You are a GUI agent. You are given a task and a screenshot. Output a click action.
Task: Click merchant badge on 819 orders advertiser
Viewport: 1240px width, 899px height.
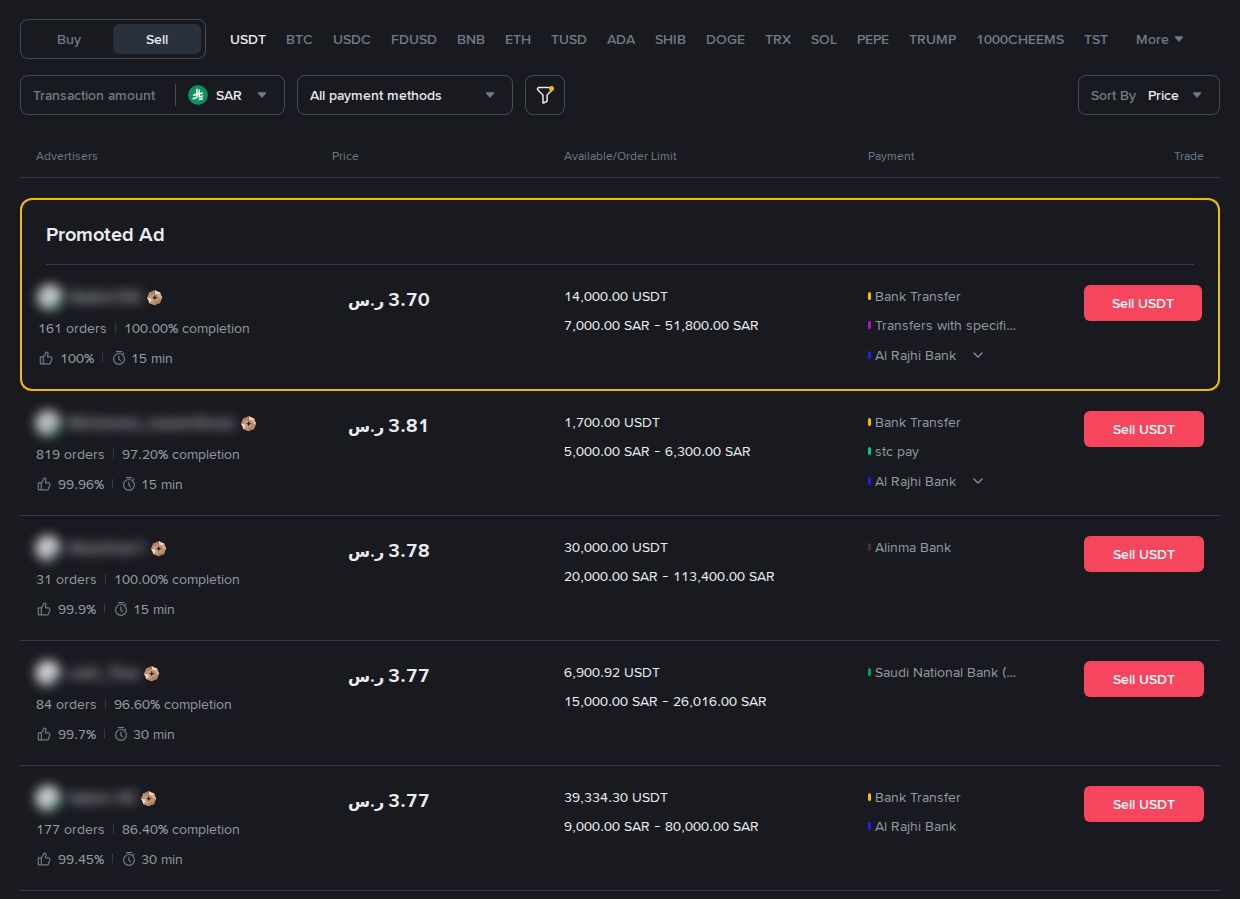coord(248,423)
